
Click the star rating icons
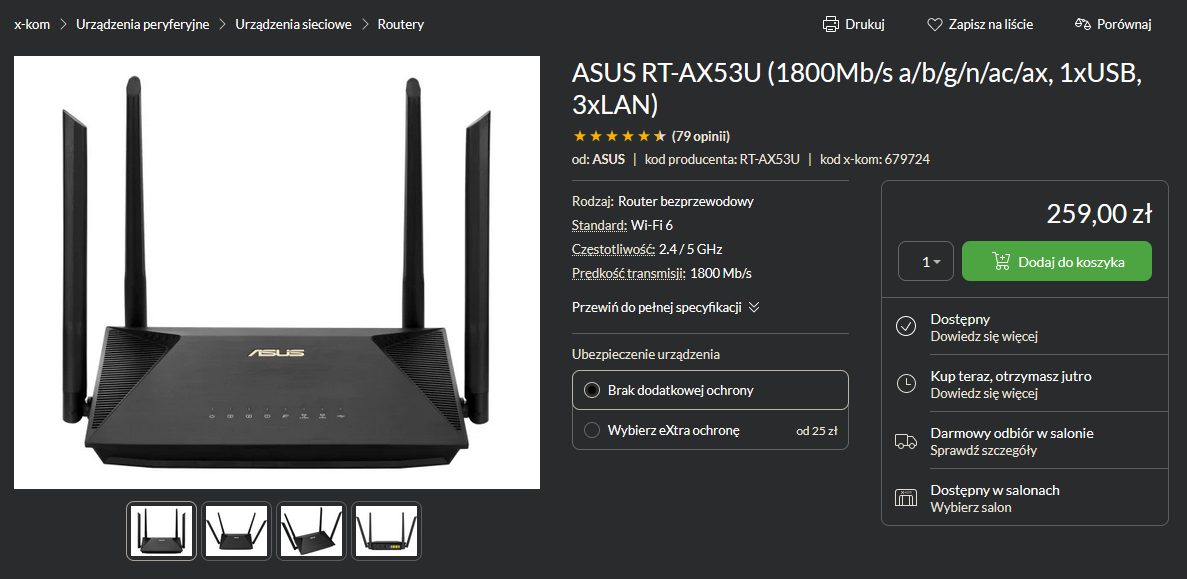click(619, 136)
